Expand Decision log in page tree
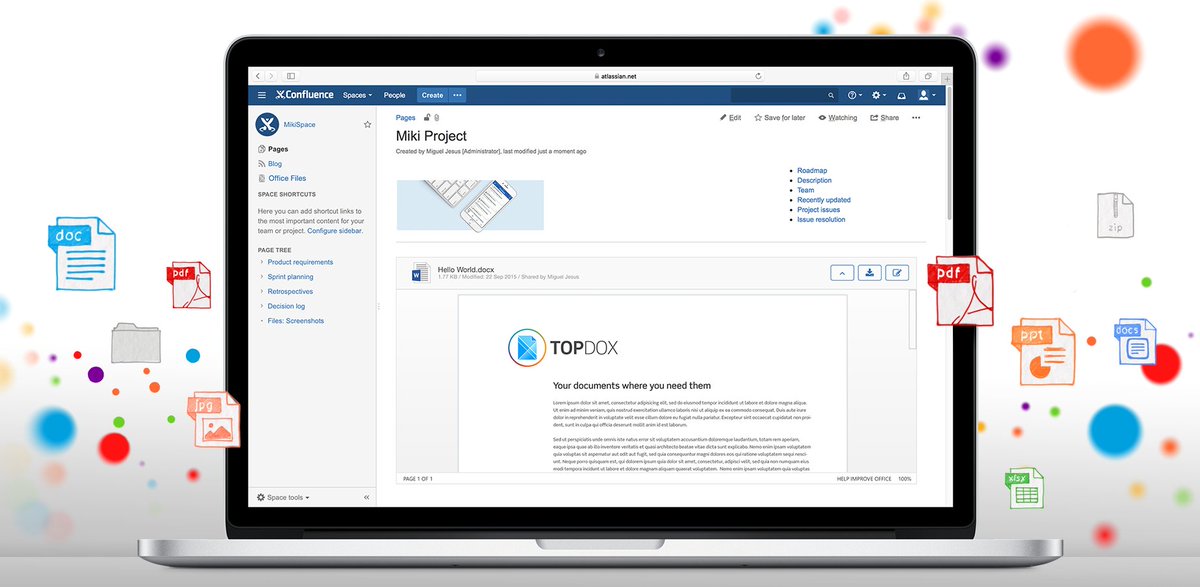 pos(261,306)
